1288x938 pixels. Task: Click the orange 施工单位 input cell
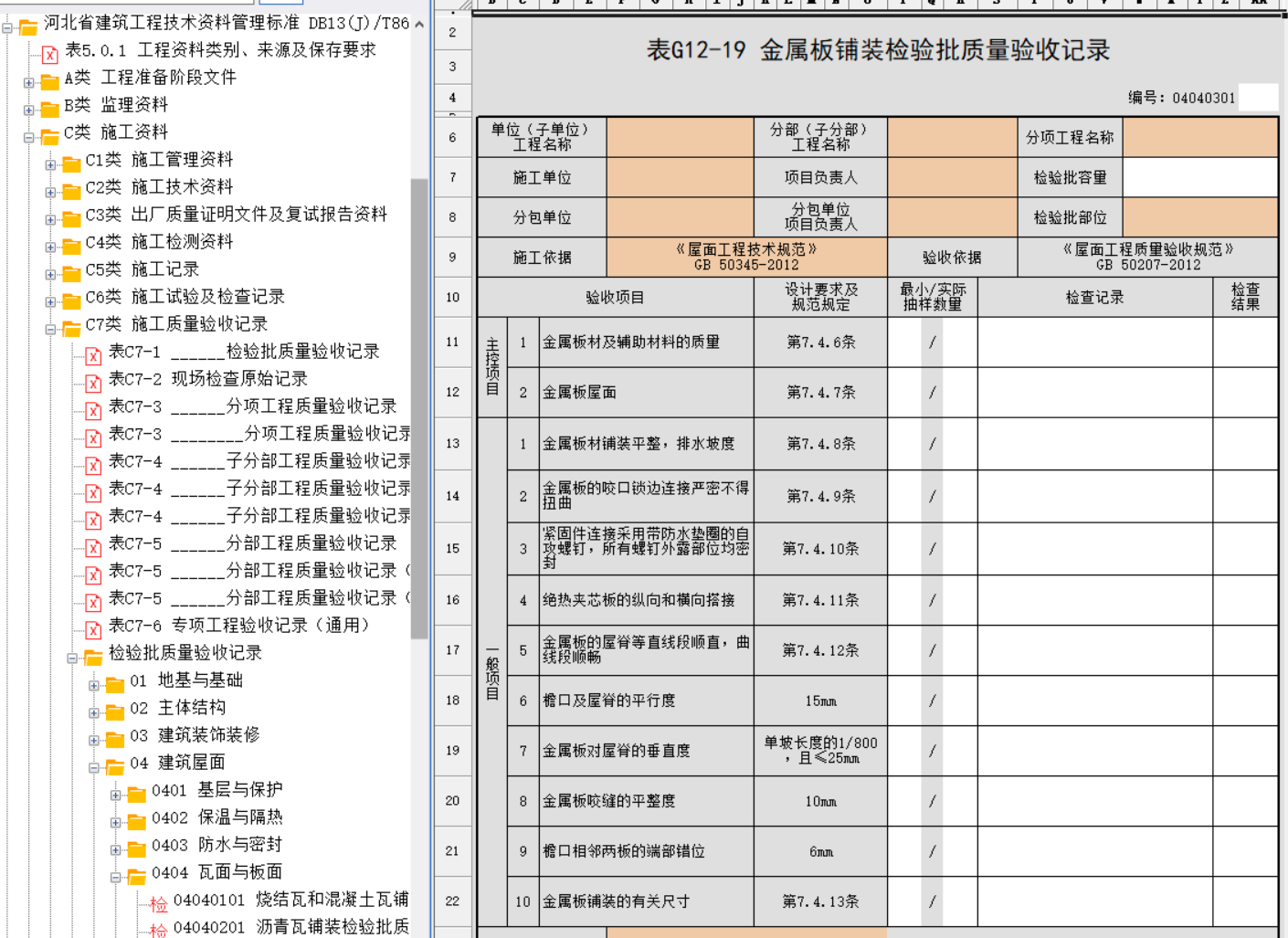pyautogui.click(x=681, y=177)
